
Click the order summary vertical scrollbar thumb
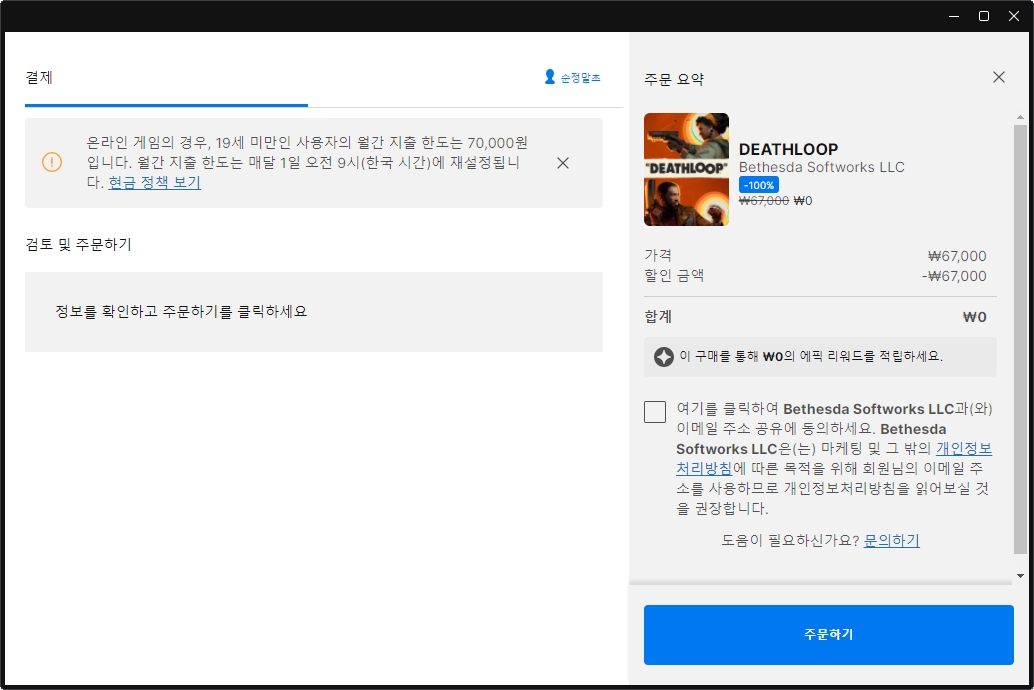[1020, 339]
